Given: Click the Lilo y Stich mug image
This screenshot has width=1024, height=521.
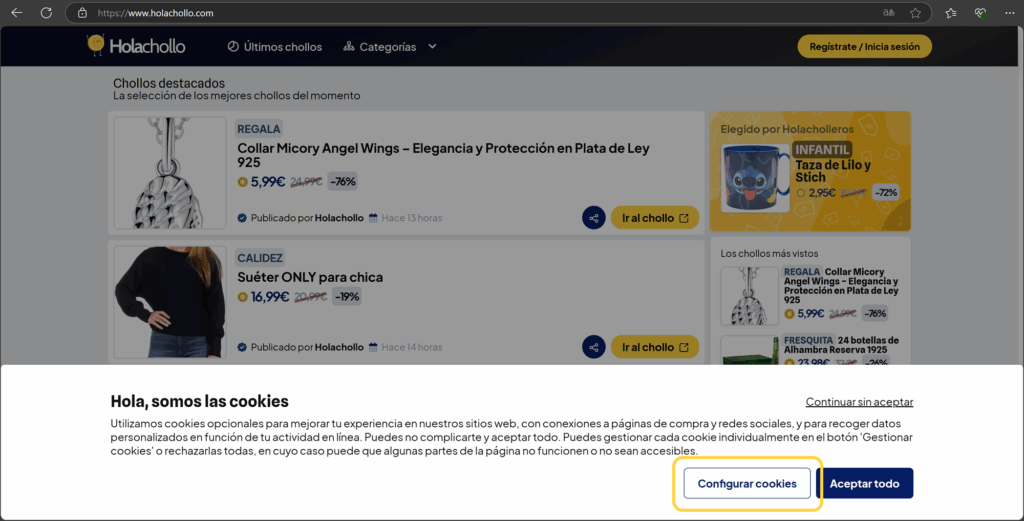Looking at the screenshot, I should tap(755, 178).
